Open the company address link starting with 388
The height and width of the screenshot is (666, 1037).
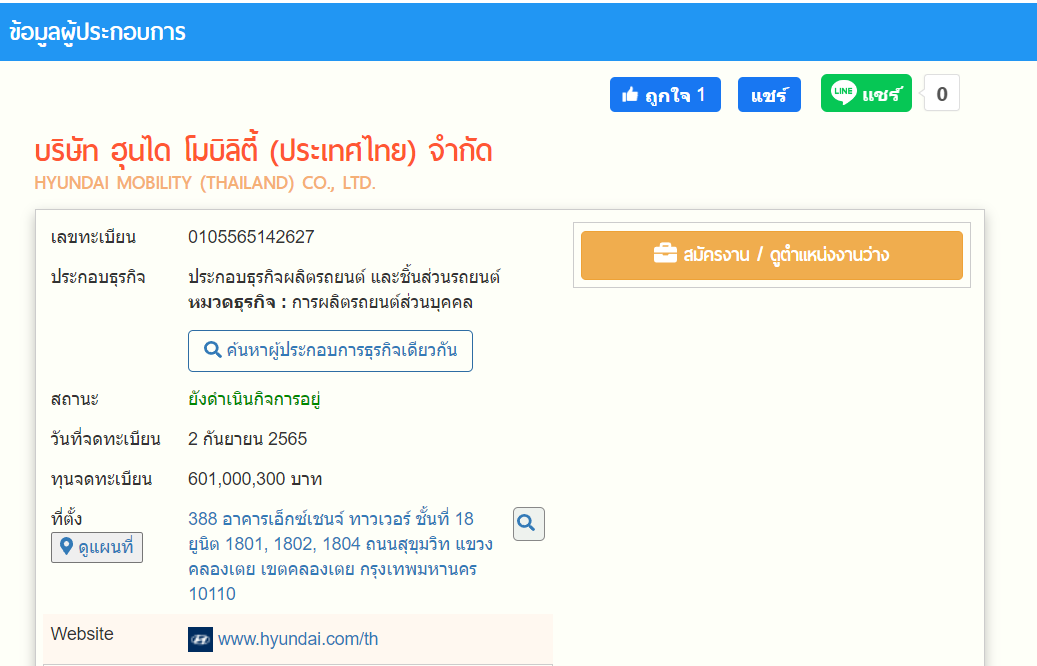click(x=340, y=556)
